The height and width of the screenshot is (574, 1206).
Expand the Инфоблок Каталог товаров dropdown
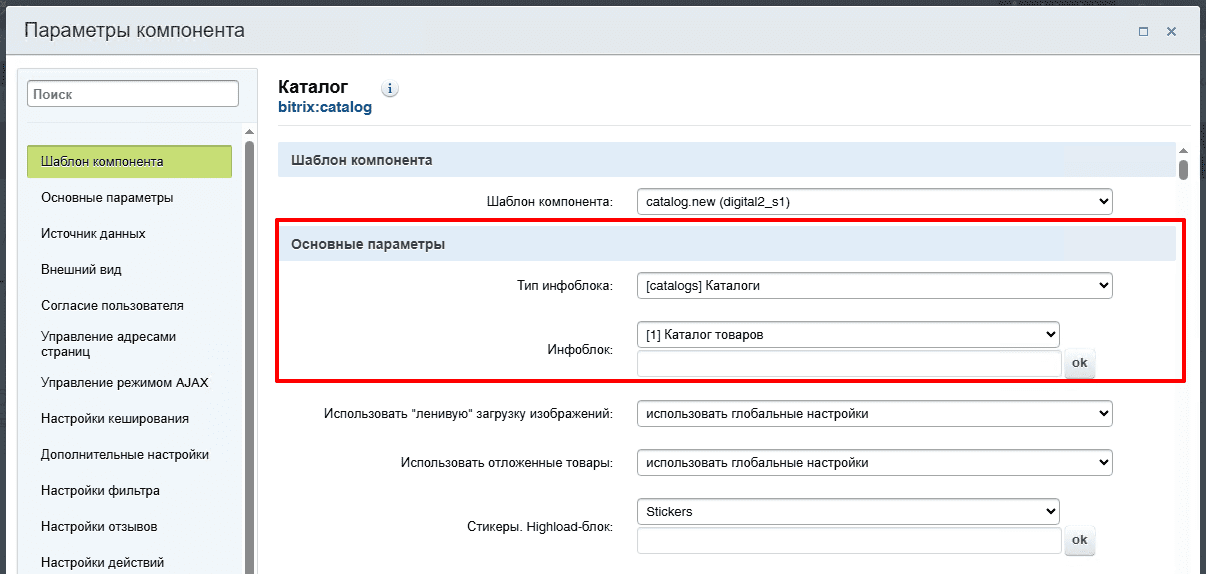[847, 335]
